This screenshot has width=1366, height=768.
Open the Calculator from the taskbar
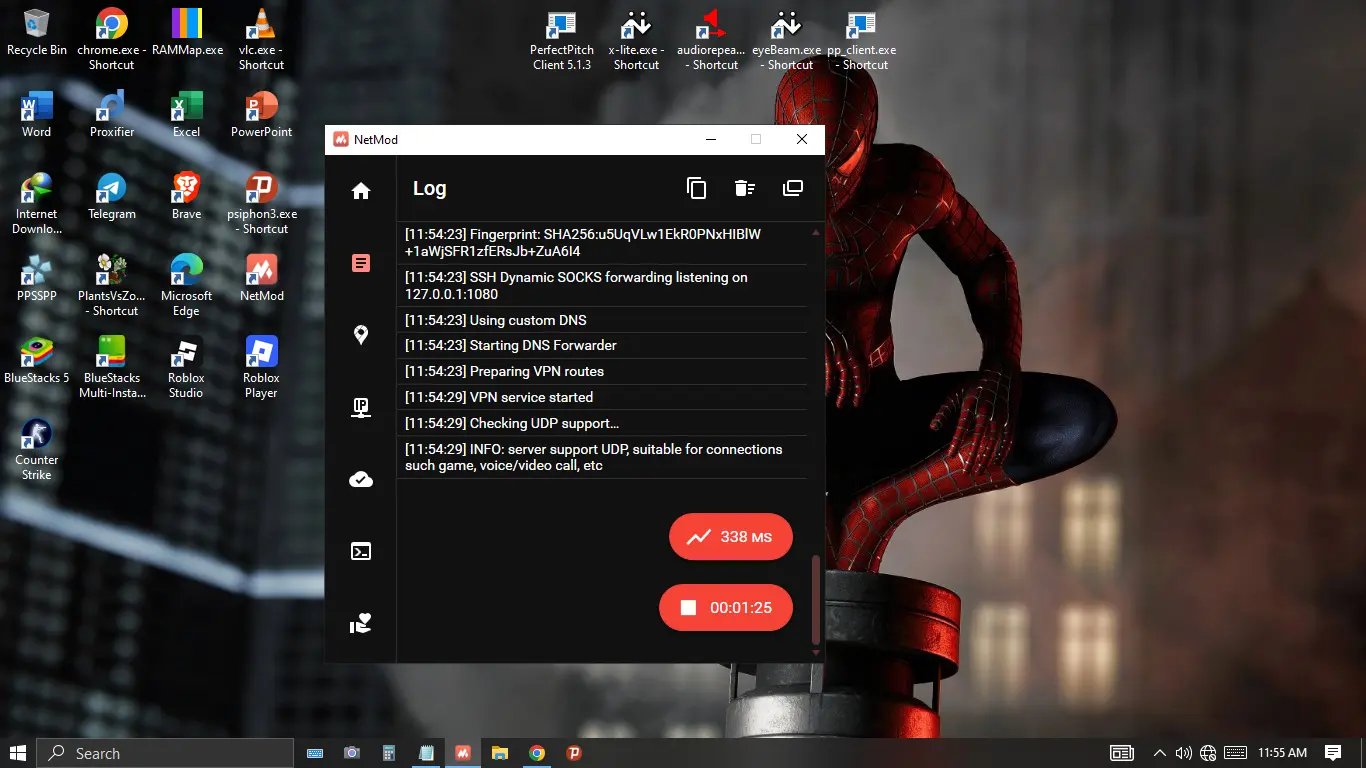(x=389, y=753)
